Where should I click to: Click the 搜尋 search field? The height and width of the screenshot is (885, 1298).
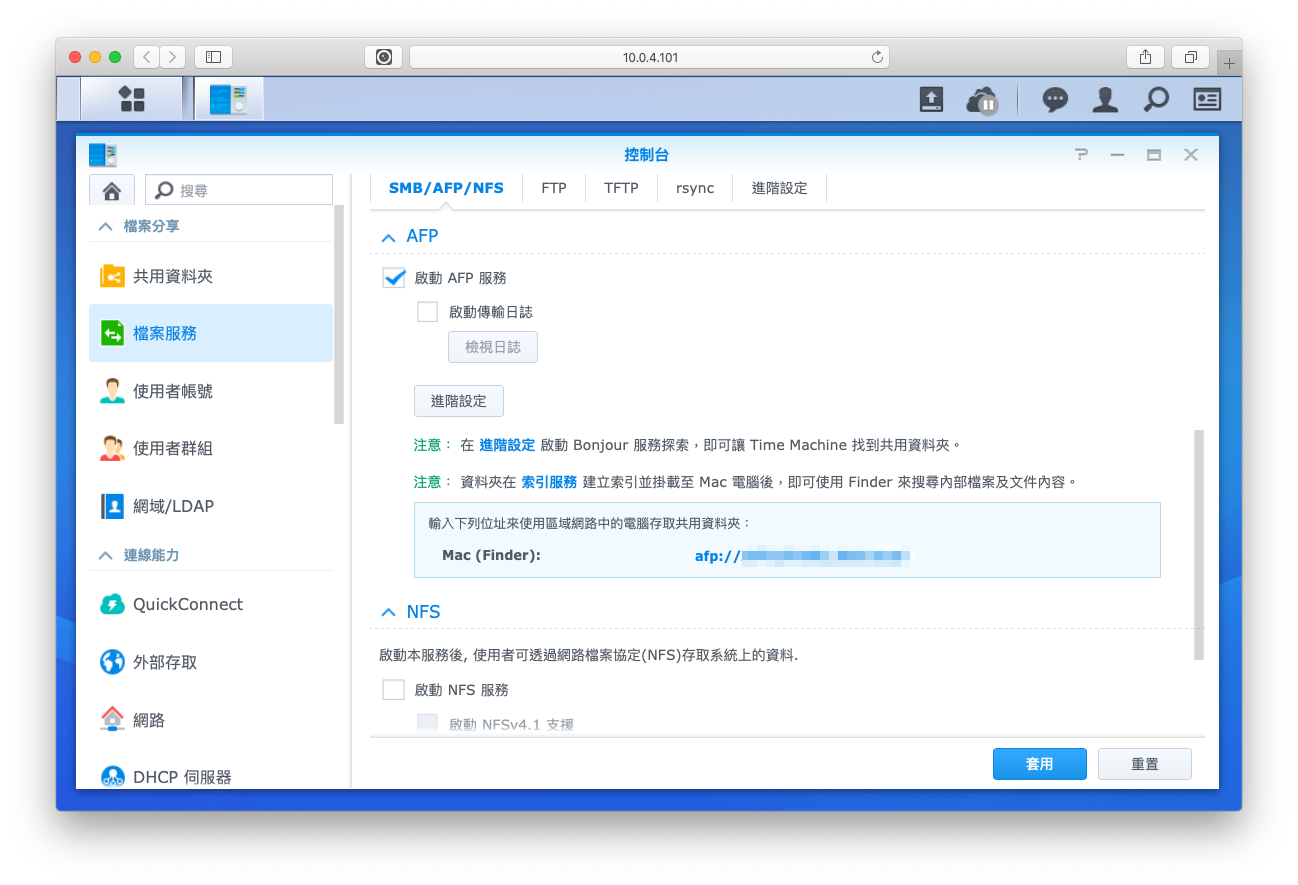point(239,190)
